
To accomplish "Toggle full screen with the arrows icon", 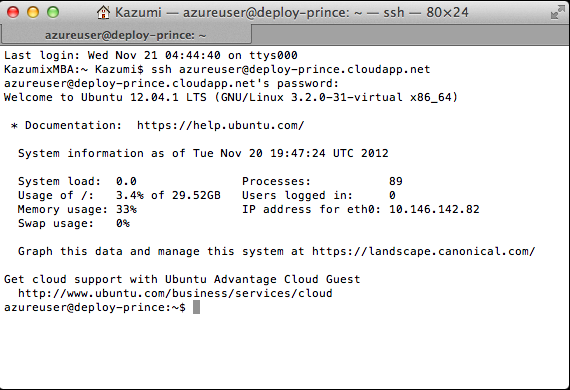I will pos(557,12).
